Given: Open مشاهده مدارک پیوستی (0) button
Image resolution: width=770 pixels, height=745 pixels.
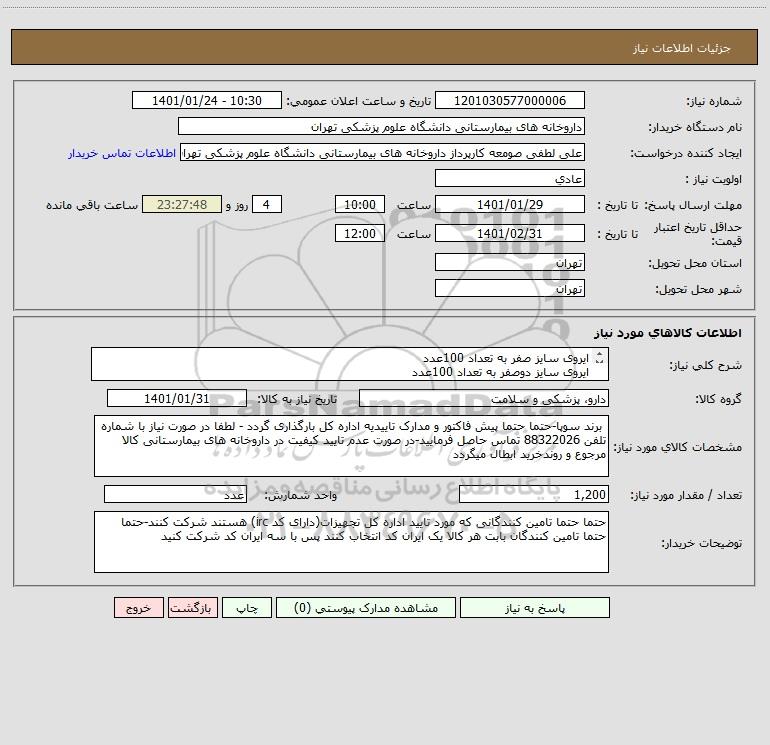Looking at the screenshot, I should tap(366, 607).
